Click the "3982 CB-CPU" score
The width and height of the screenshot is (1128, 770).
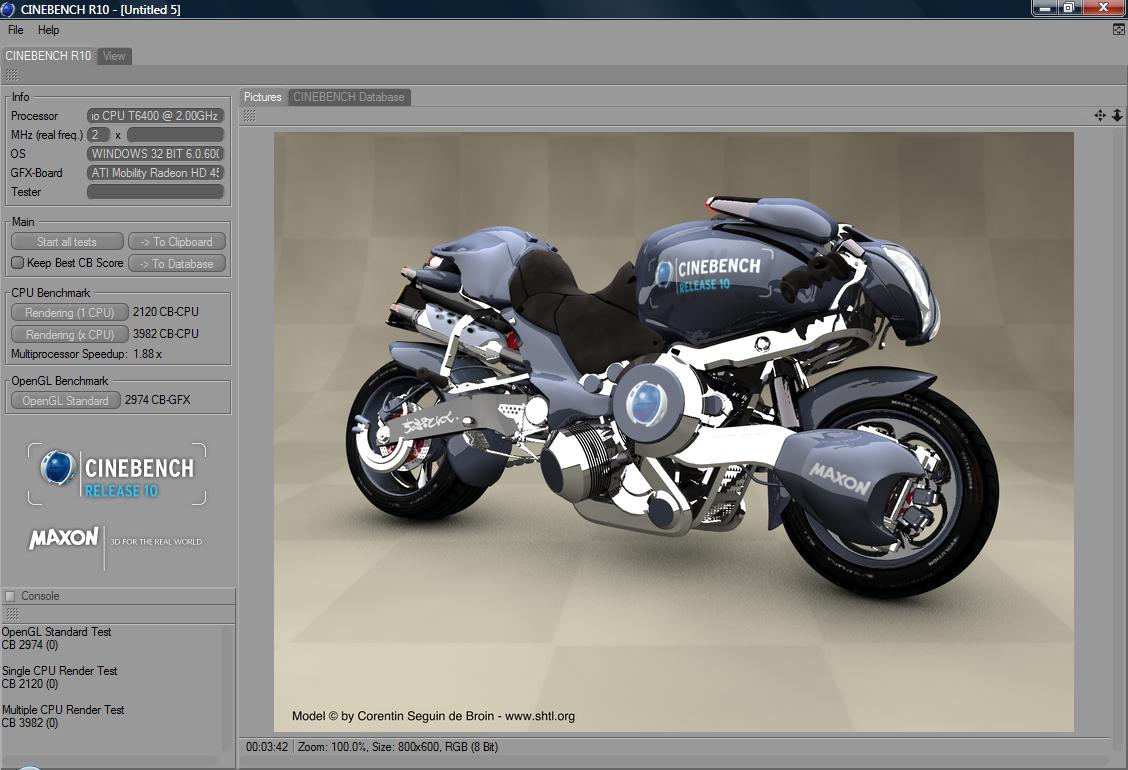(x=165, y=333)
